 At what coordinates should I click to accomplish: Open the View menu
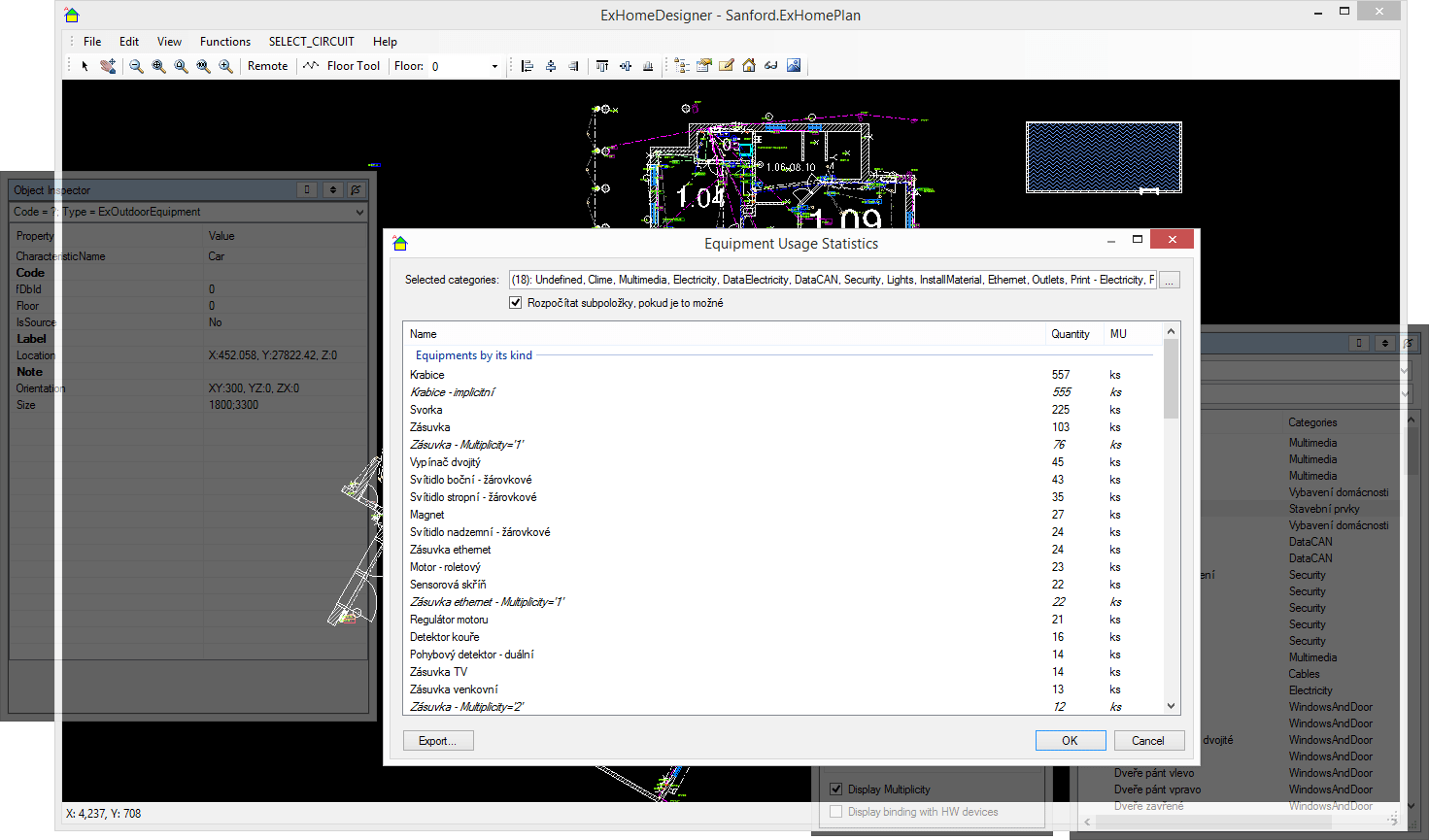(x=169, y=42)
